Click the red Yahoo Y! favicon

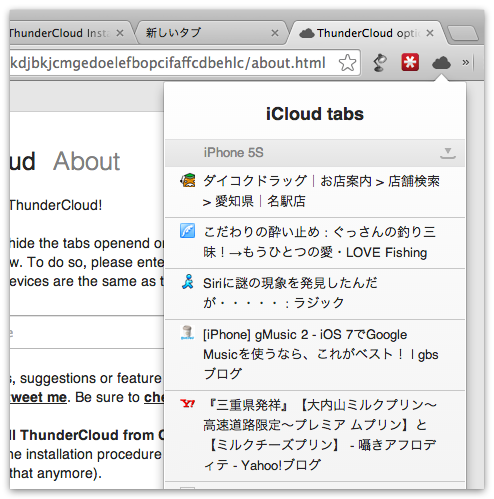click(x=188, y=404)
